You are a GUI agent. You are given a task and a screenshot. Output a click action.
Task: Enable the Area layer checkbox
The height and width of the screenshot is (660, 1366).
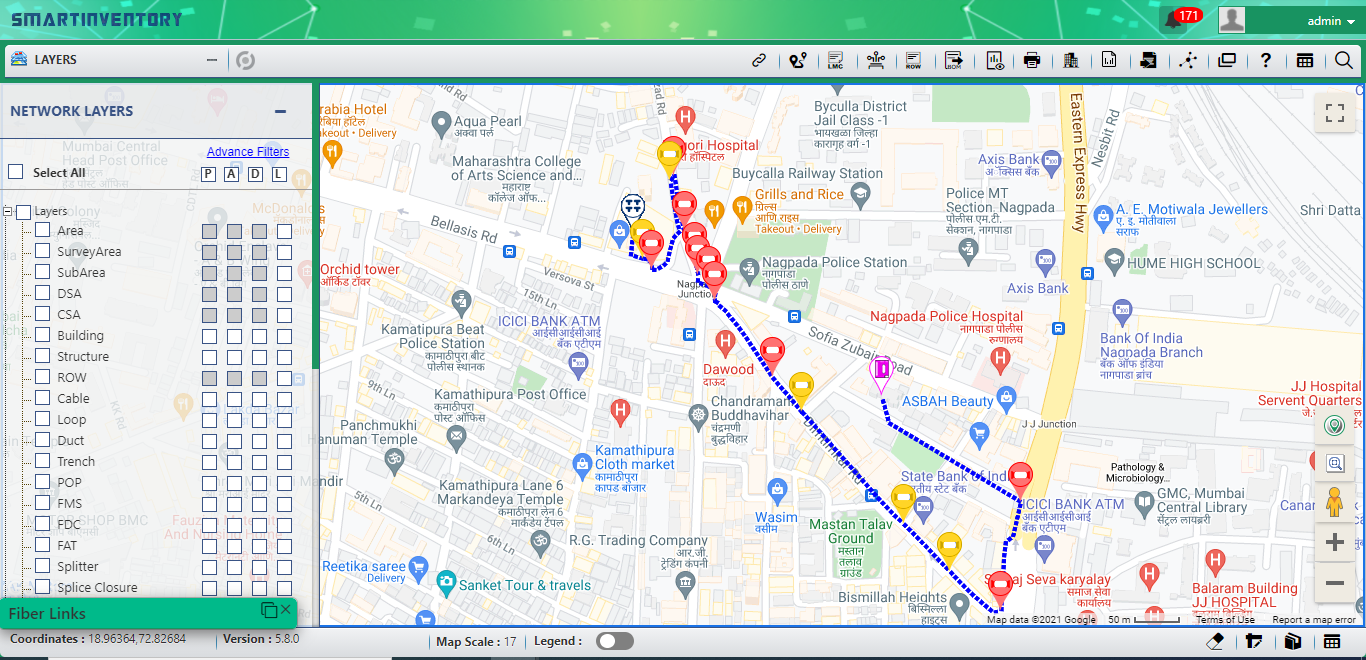click(42, 230)
